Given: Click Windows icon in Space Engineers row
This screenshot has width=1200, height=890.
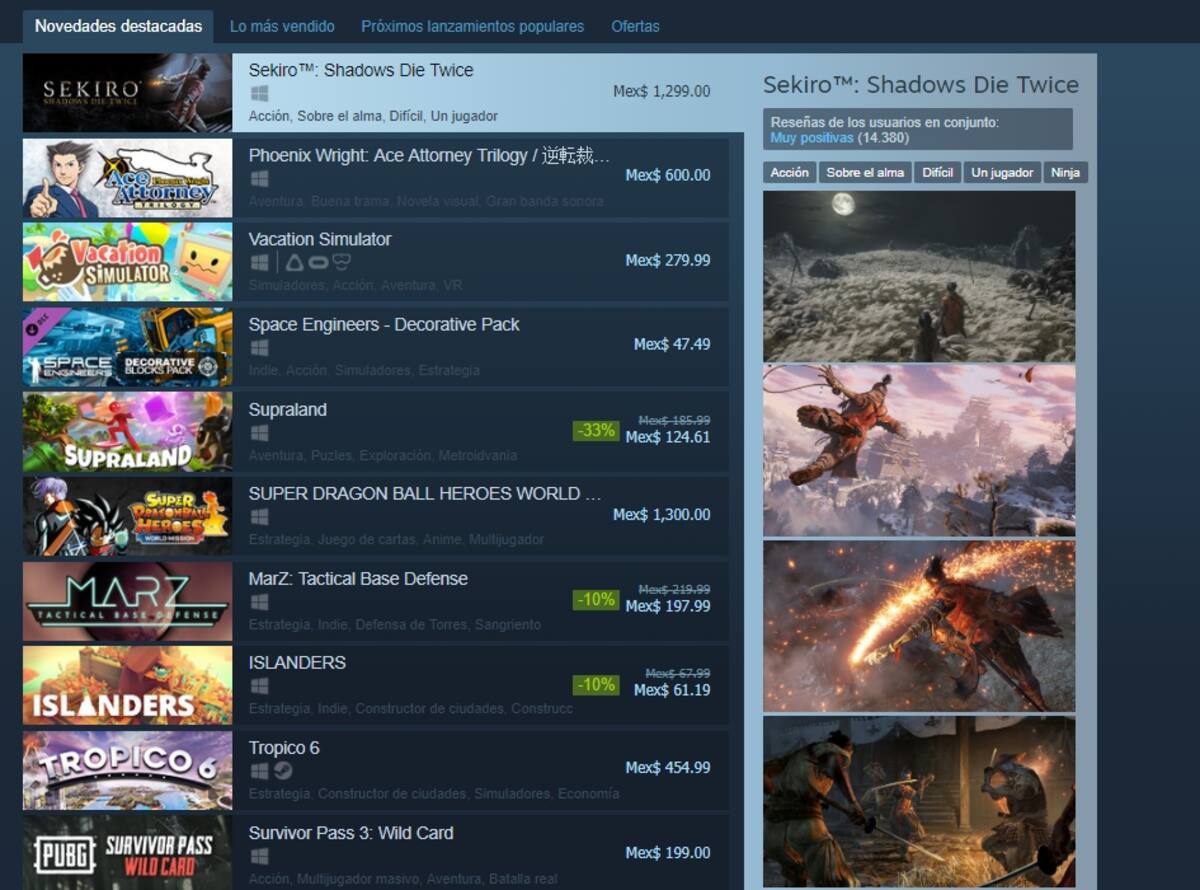Looking at the screenshot, I should coord(259,347).
